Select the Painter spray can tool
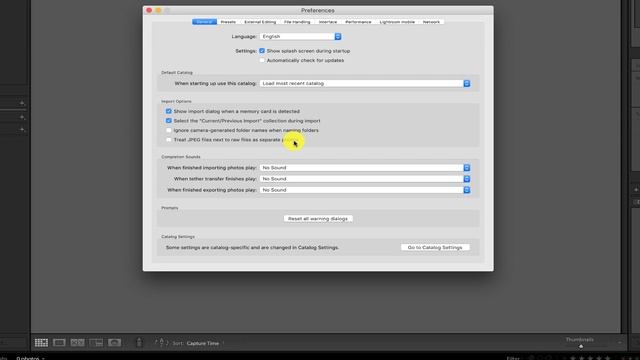The width and height of the screenshot is (640, 360). [139, 342]
